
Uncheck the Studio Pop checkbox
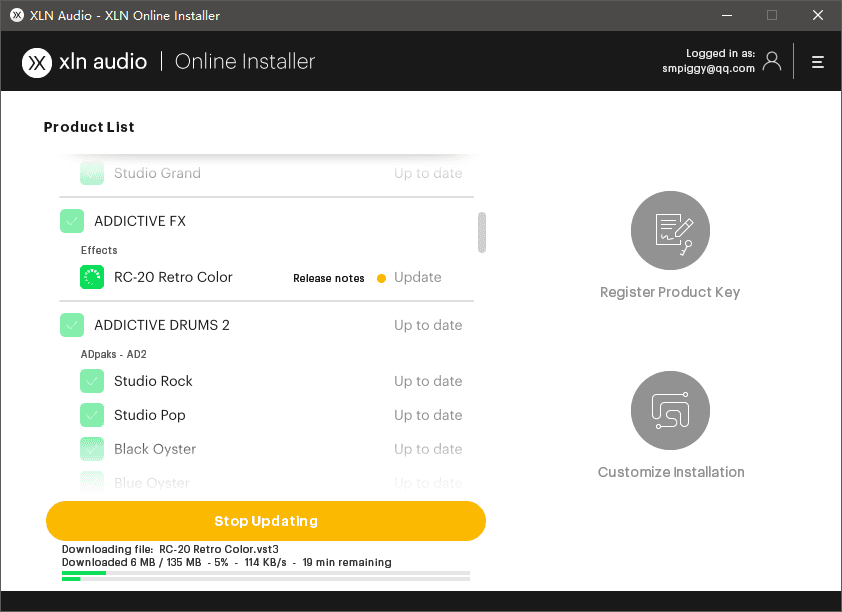point(92,415)
